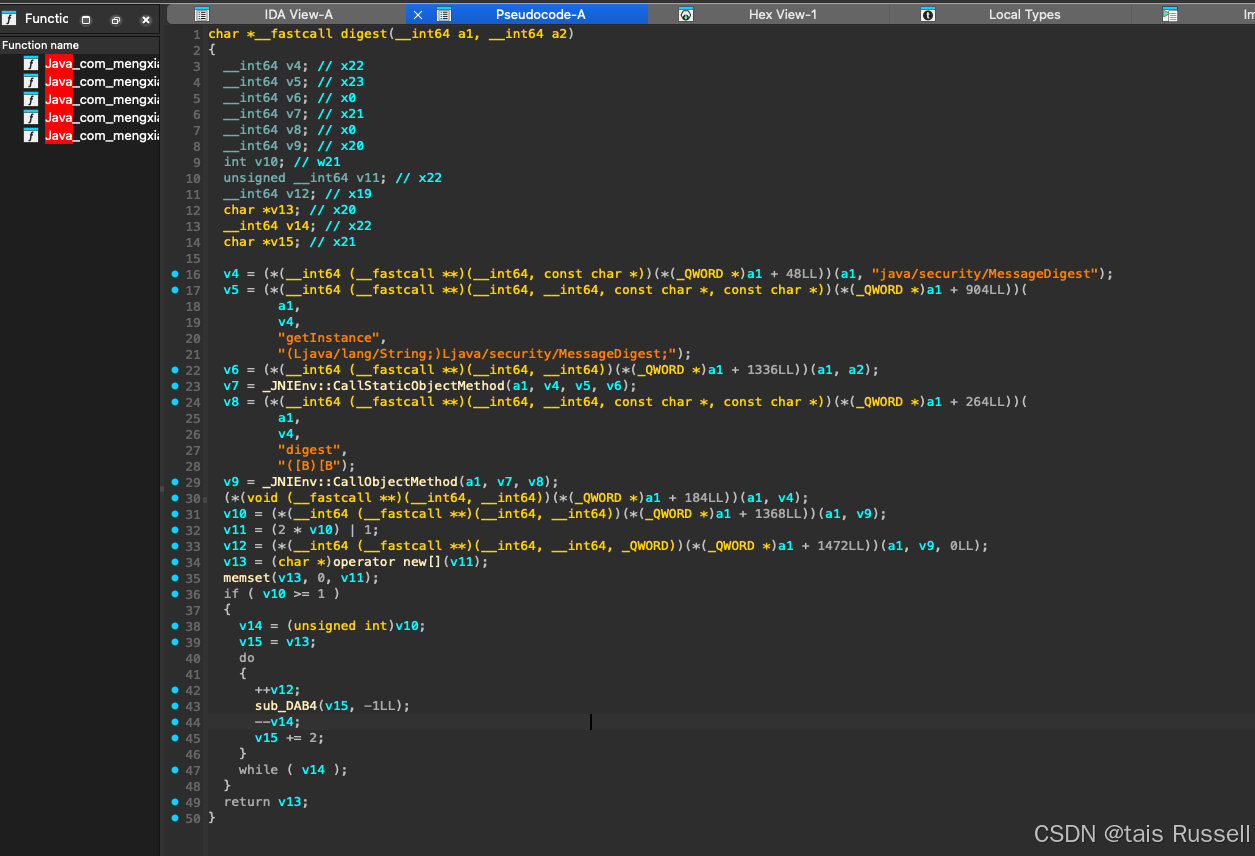Click the digest function name on line 1

click(x=363, y=34)
